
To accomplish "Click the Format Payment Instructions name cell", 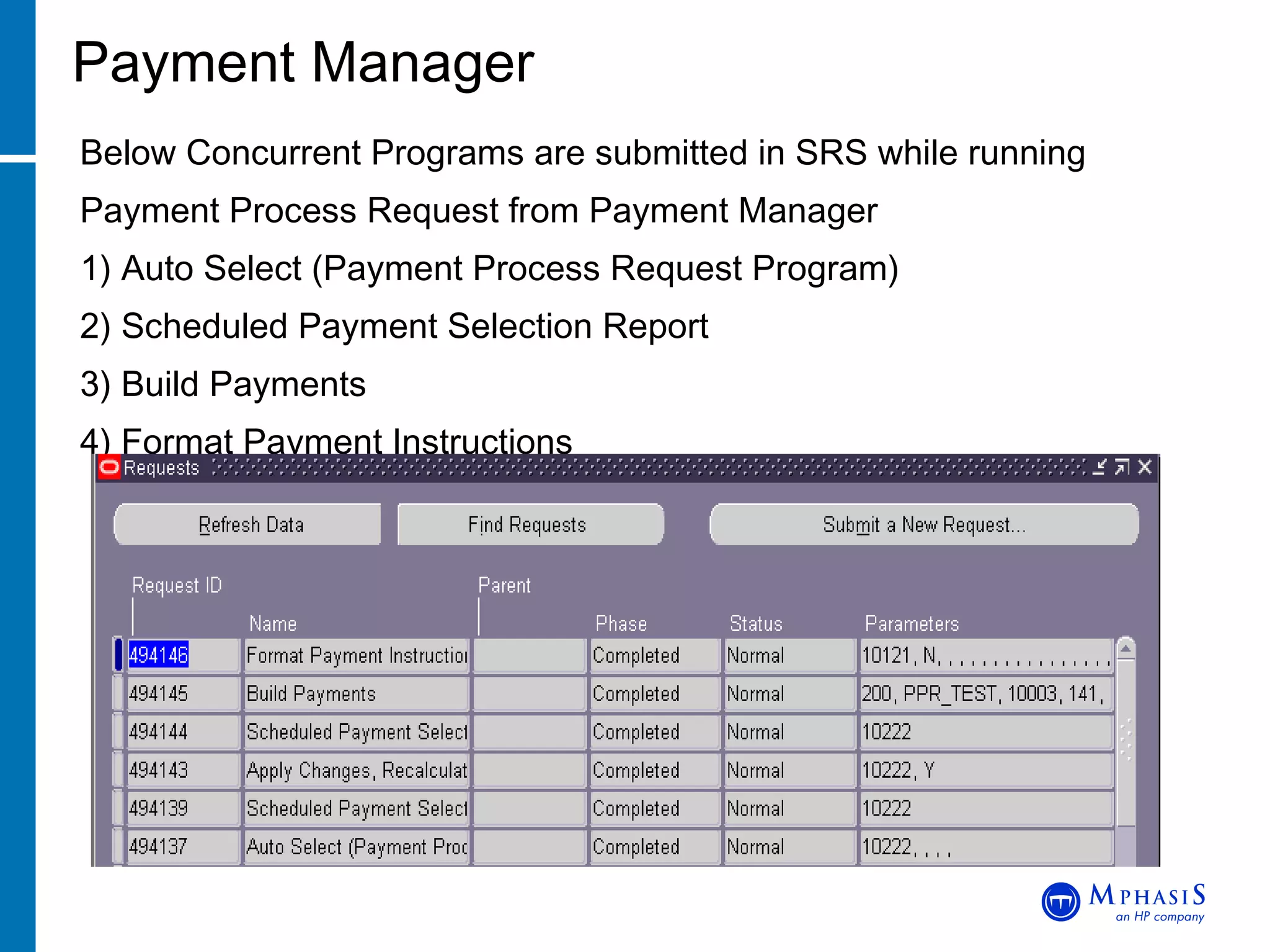I will coord(357,655).
